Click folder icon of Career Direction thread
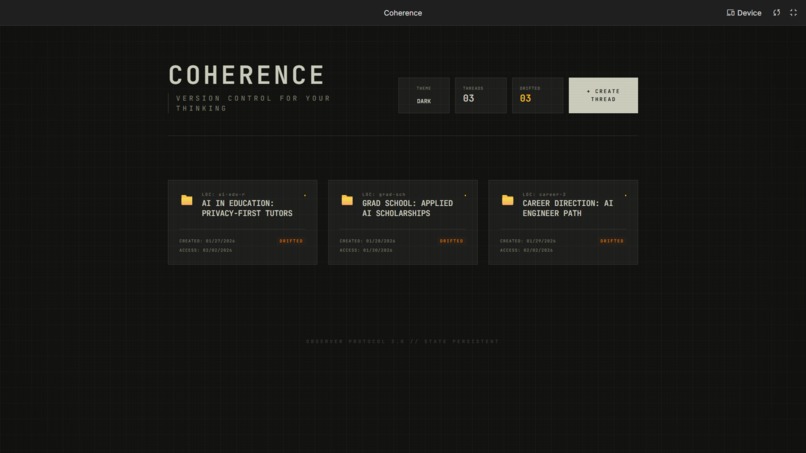The image size is (806, 453). tap(507, 200)
